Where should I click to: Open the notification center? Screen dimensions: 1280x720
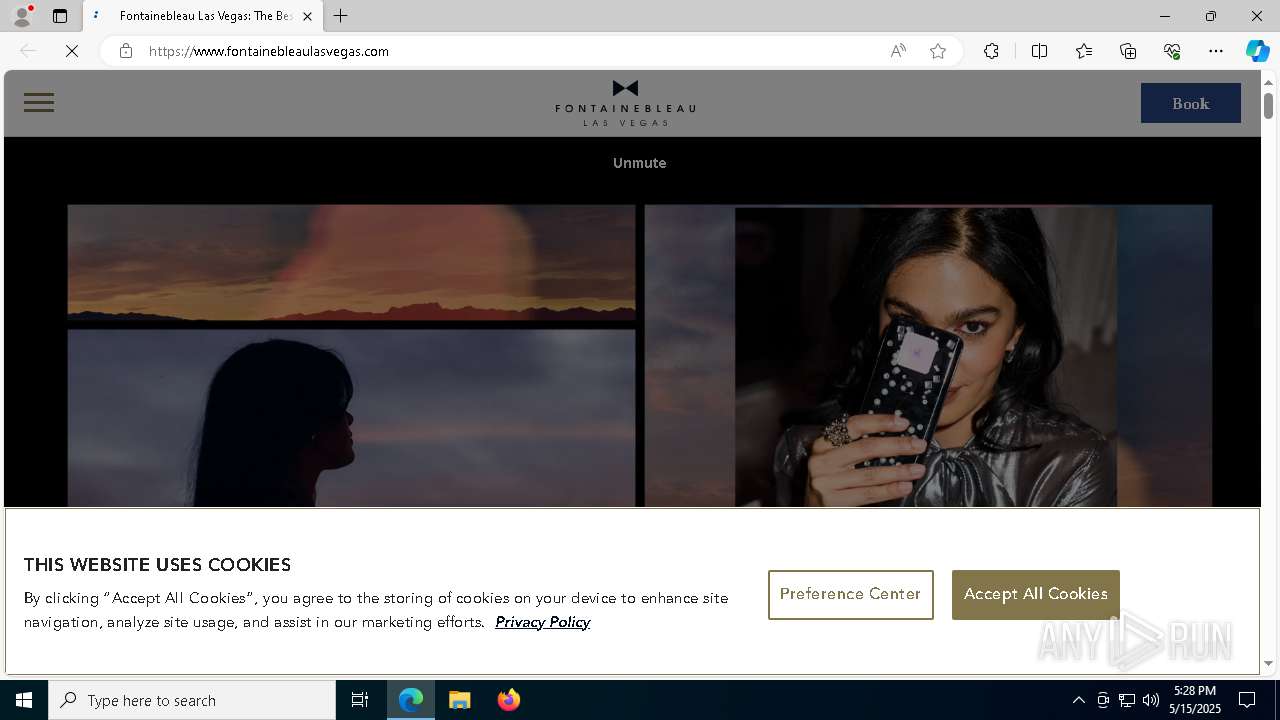pyautogui.click(x=1247, y=700)
